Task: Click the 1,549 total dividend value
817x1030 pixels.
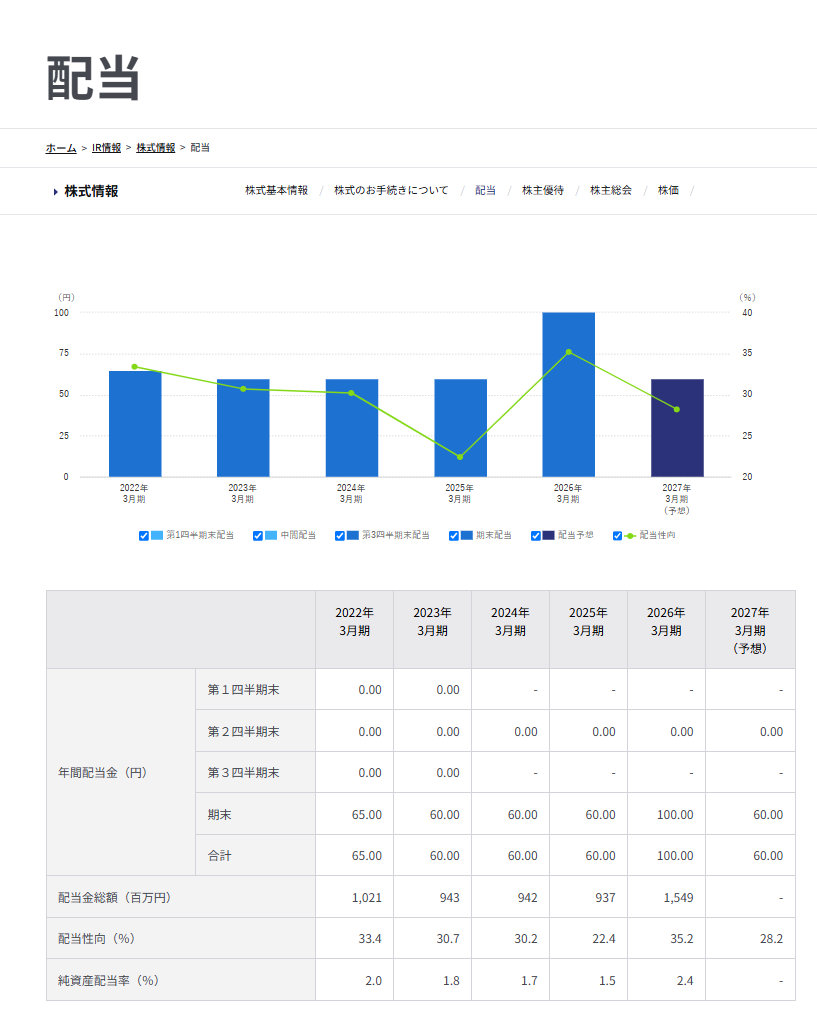Action: click(x=678, y=898)
